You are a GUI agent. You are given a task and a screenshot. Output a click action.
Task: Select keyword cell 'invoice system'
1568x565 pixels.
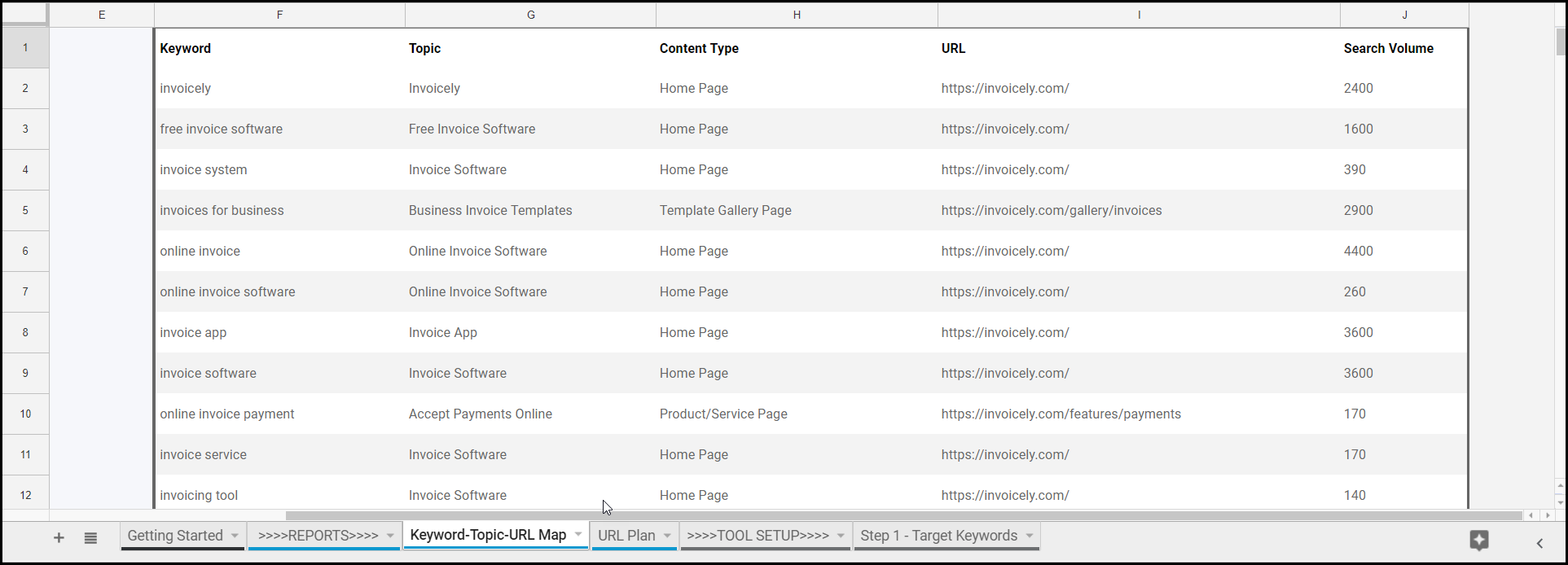click(279, 170)
